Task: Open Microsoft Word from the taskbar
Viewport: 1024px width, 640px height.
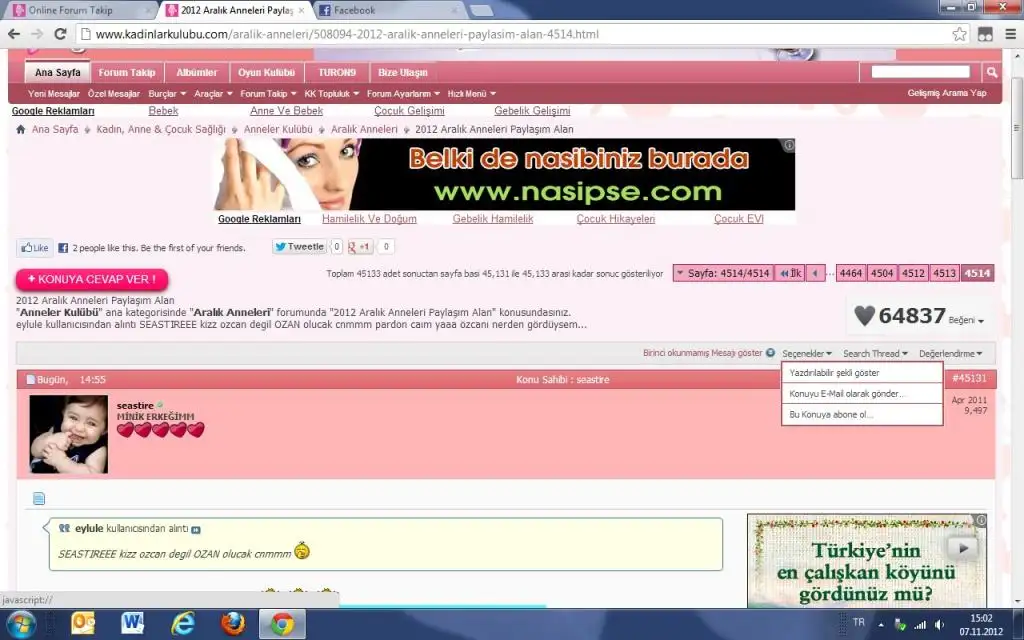Action: tap(133, 624)
